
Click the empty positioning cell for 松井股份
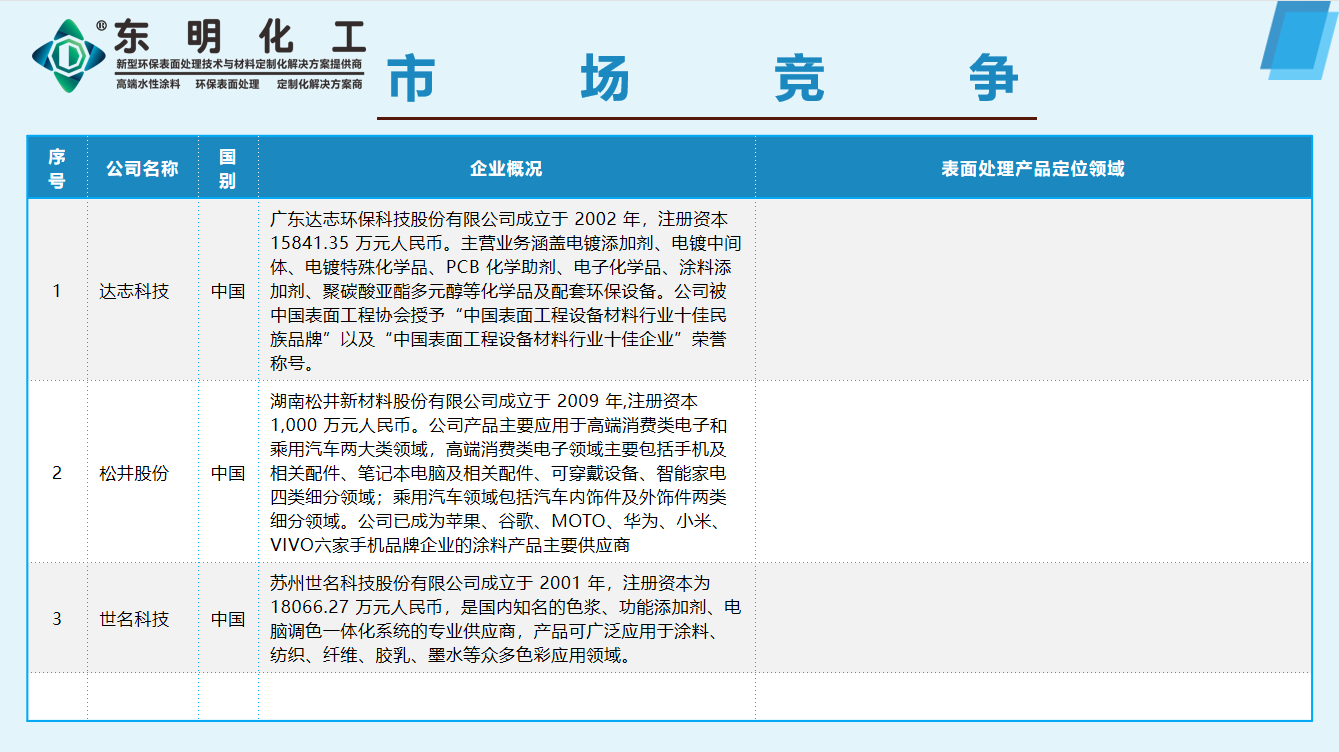point(1033,473)
